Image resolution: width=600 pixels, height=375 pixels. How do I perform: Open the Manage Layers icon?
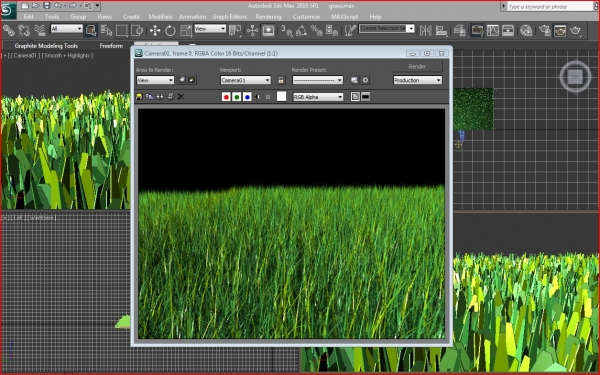tap(459, 30)
